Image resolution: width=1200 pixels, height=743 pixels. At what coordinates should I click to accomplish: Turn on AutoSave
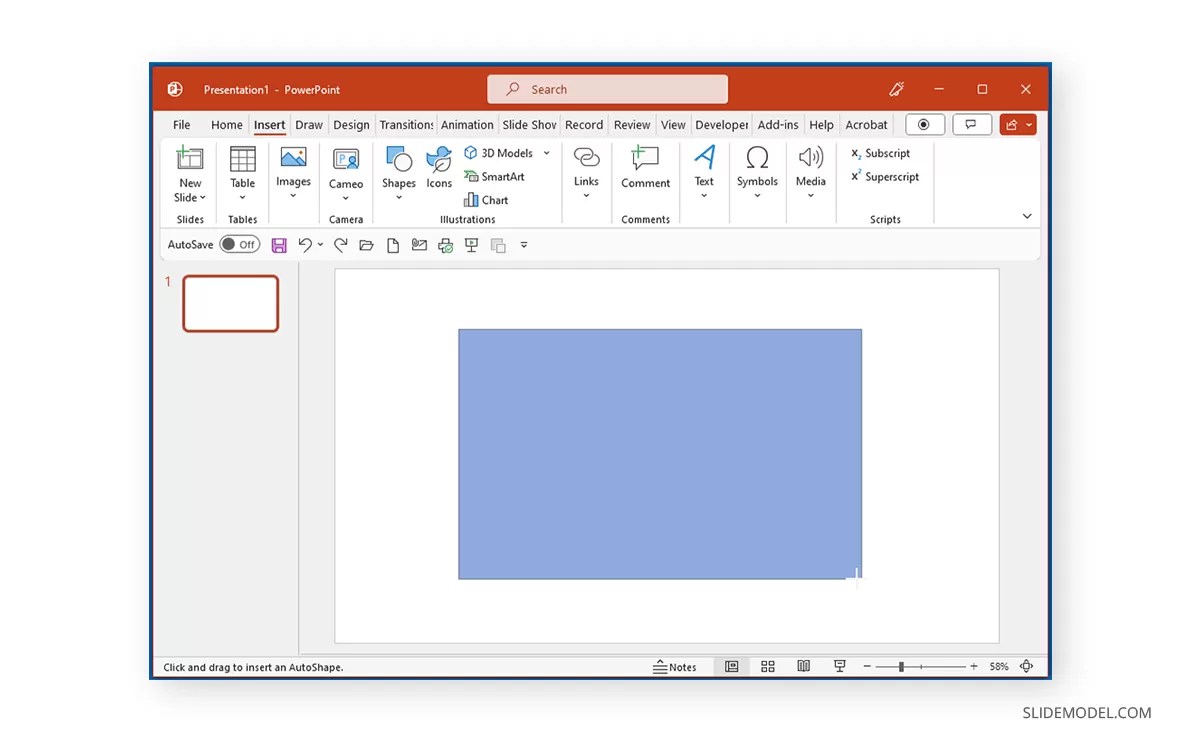click(239, 244)
